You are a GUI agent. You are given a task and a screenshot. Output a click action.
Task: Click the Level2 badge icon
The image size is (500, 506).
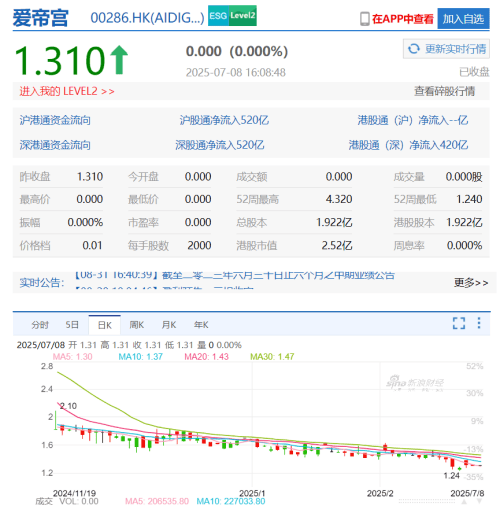click(243, 16)
